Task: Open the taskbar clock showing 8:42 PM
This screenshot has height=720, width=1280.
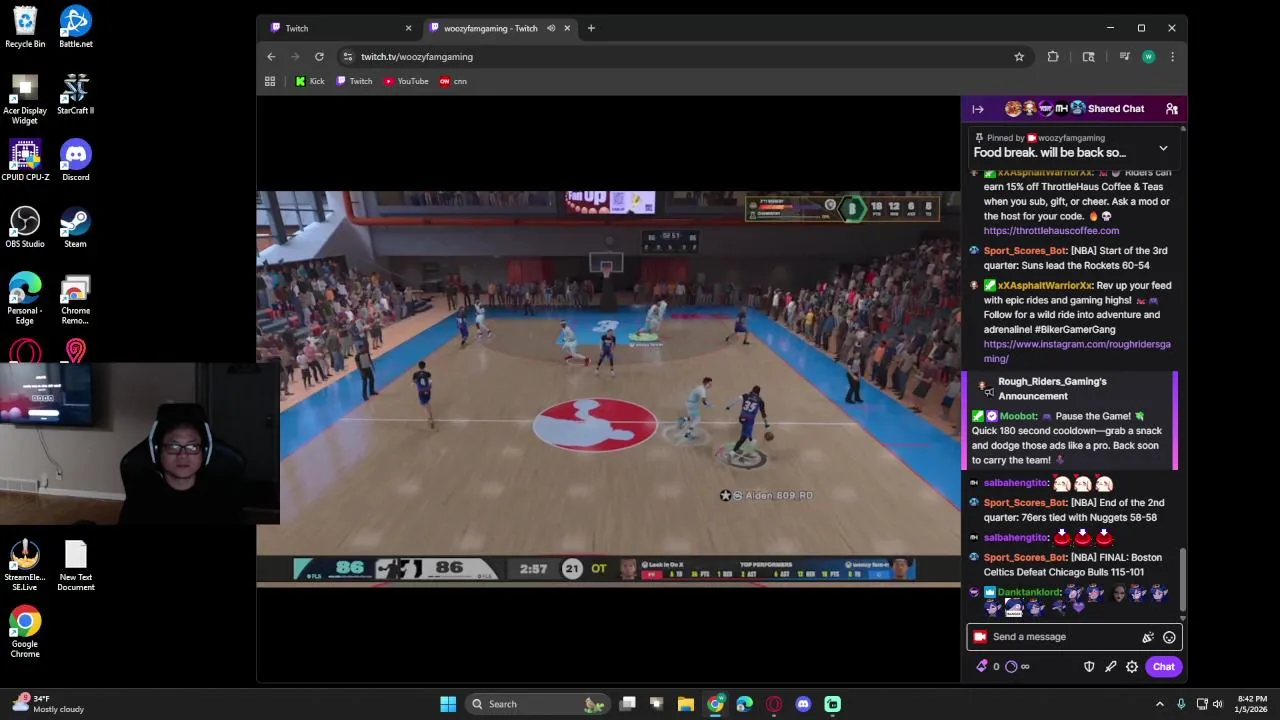Action: tap(1252, 704)
